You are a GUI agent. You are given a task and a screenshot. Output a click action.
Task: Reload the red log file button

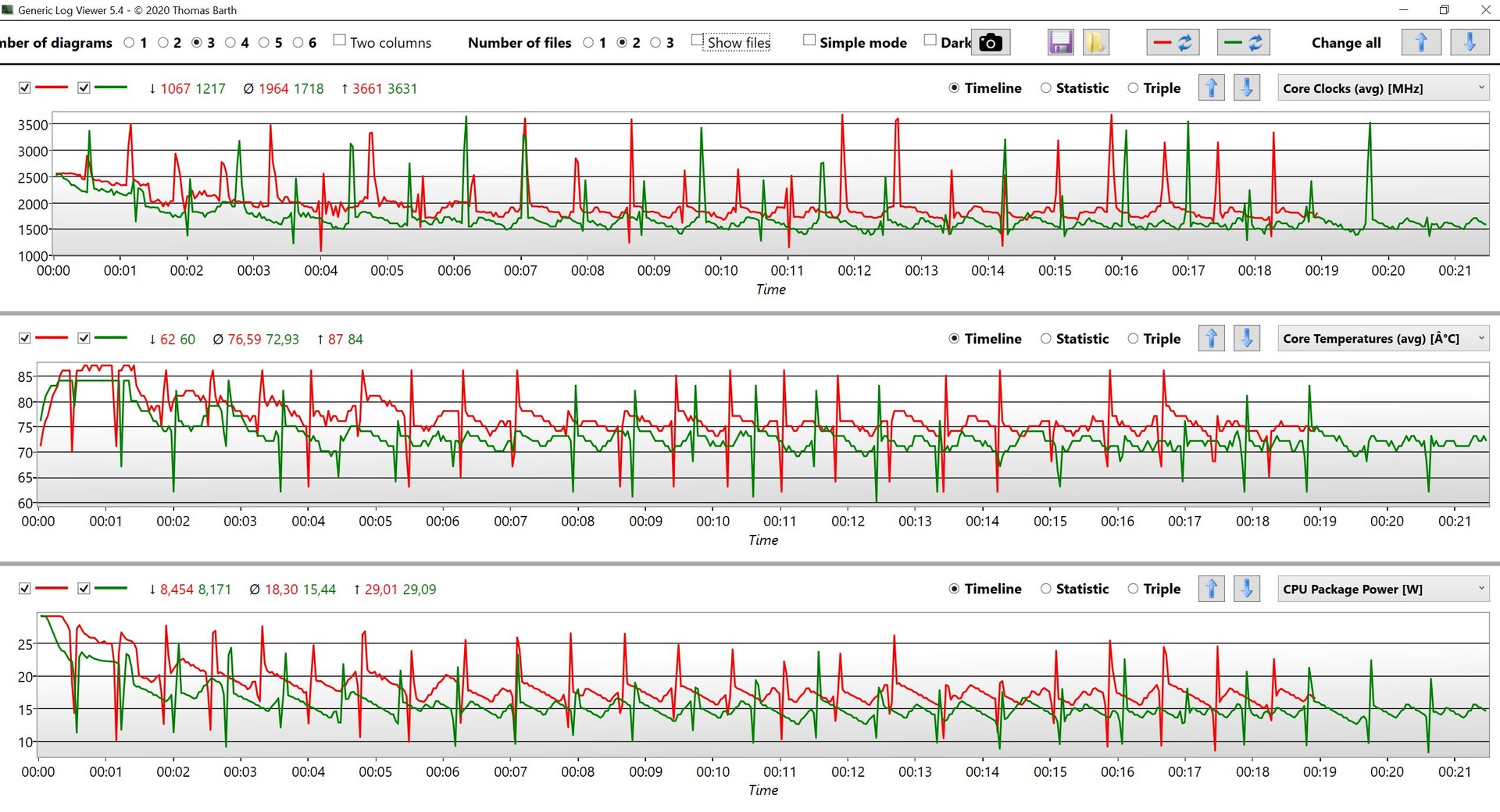pyautogui.click(x=1173, y=42)
